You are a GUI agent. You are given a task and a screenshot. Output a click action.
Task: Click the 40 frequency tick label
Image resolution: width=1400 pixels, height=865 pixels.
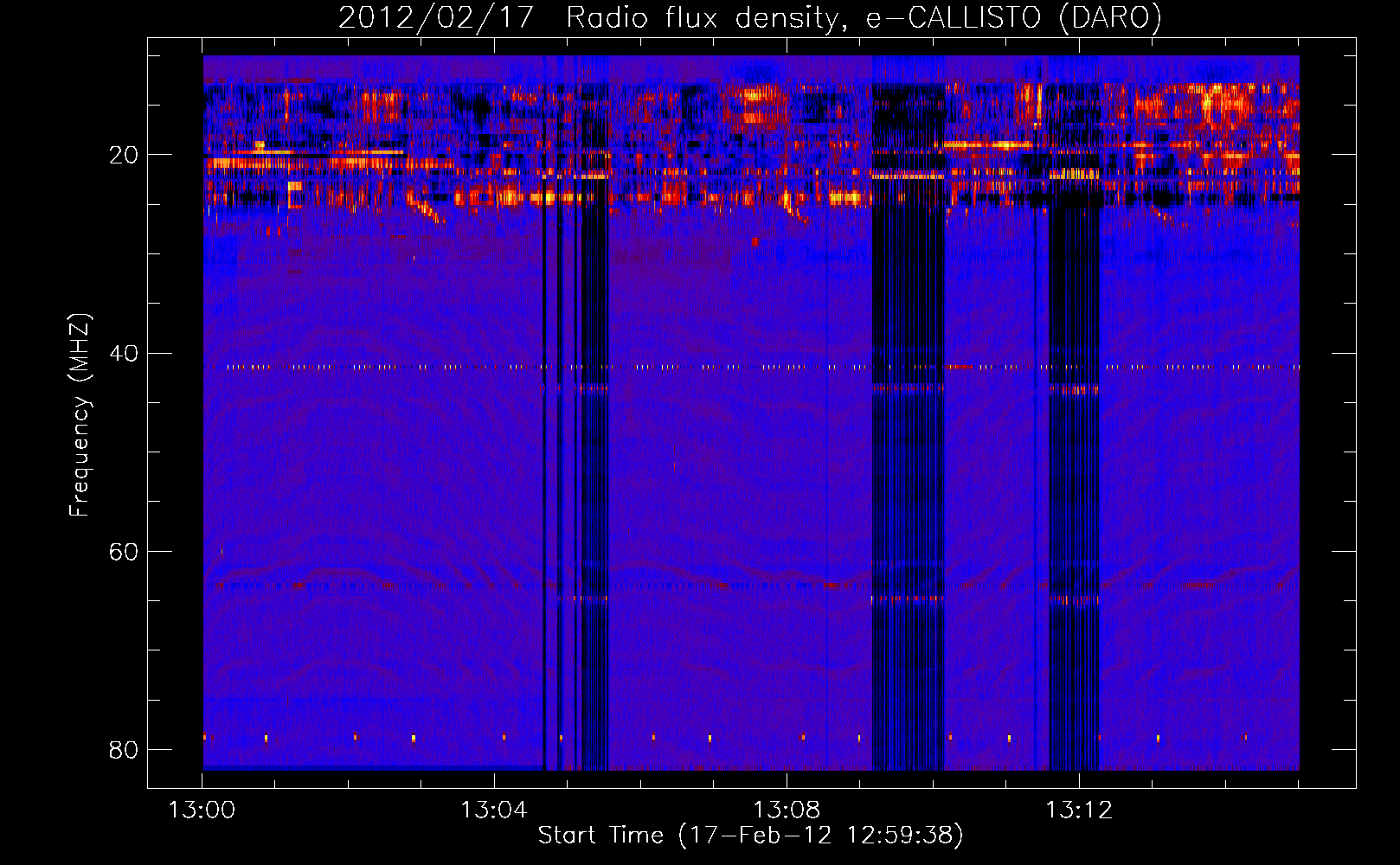coord(124,353)
